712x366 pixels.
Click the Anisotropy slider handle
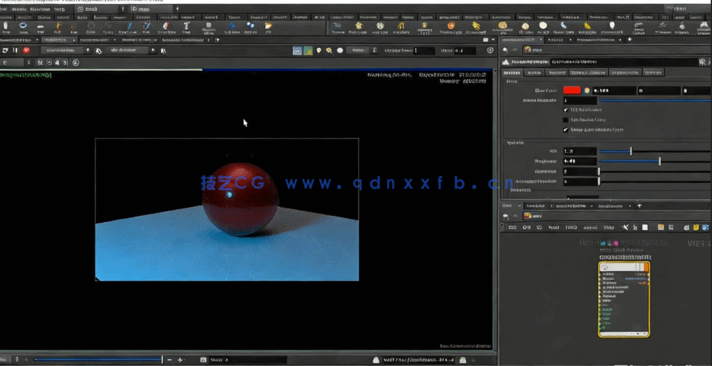[599, 171]
